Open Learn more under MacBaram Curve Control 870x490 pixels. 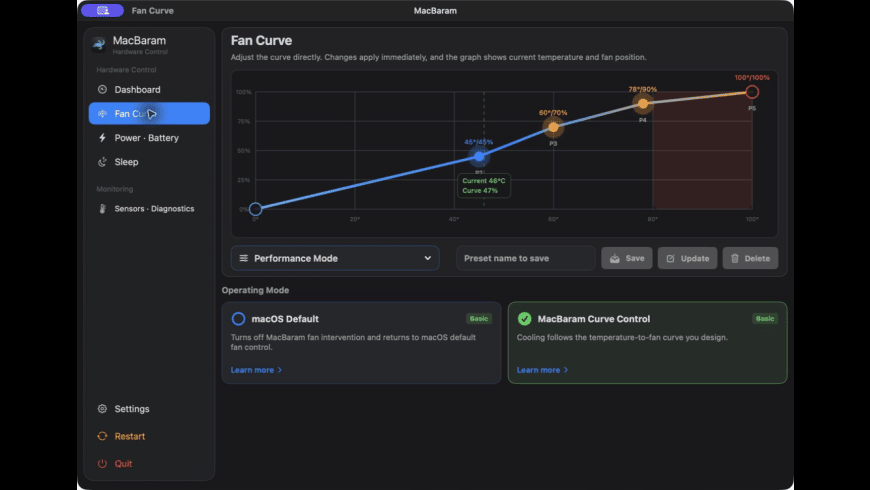pos(543,370)
